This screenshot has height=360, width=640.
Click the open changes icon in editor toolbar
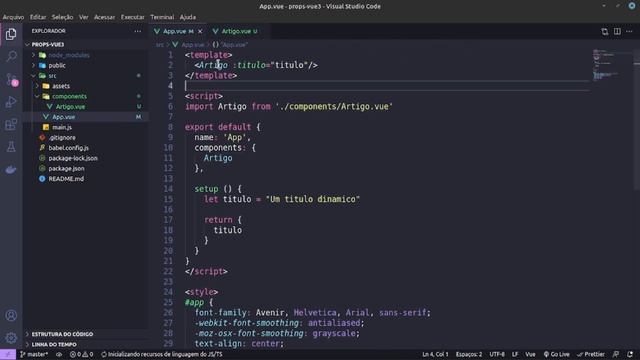[604, 31]
